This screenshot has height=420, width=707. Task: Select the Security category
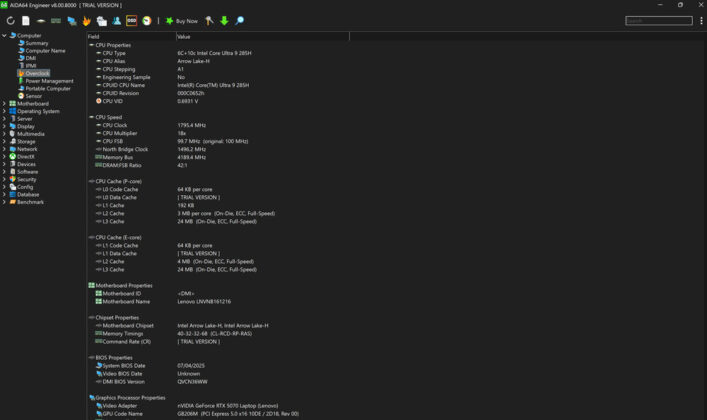pyautogui.click(x=23, y=179)
